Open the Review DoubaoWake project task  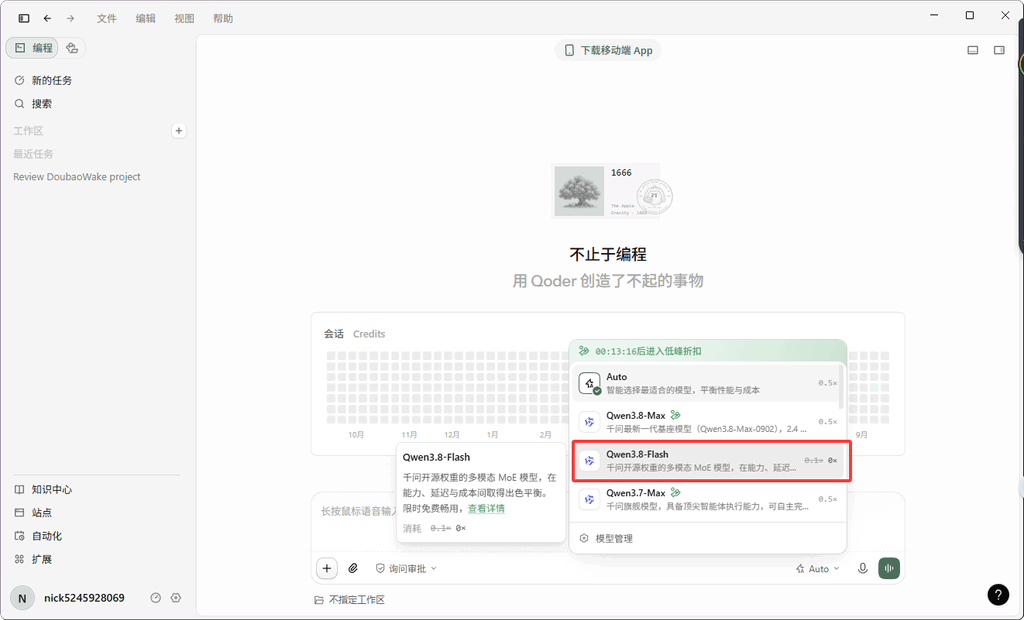tap(77, 177)
